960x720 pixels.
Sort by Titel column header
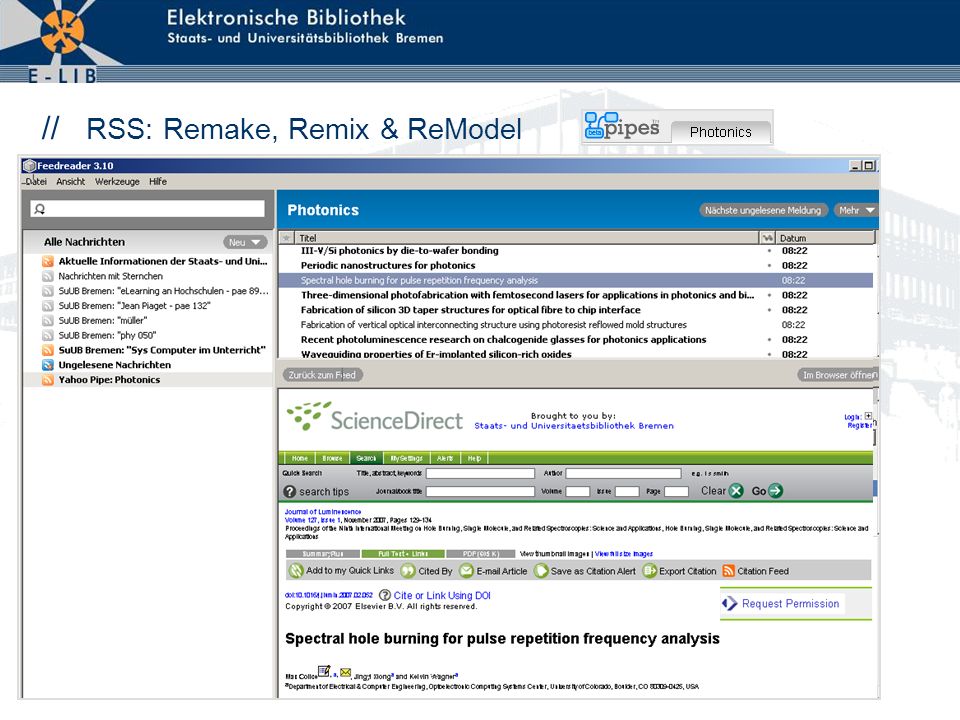click(526, 238)
